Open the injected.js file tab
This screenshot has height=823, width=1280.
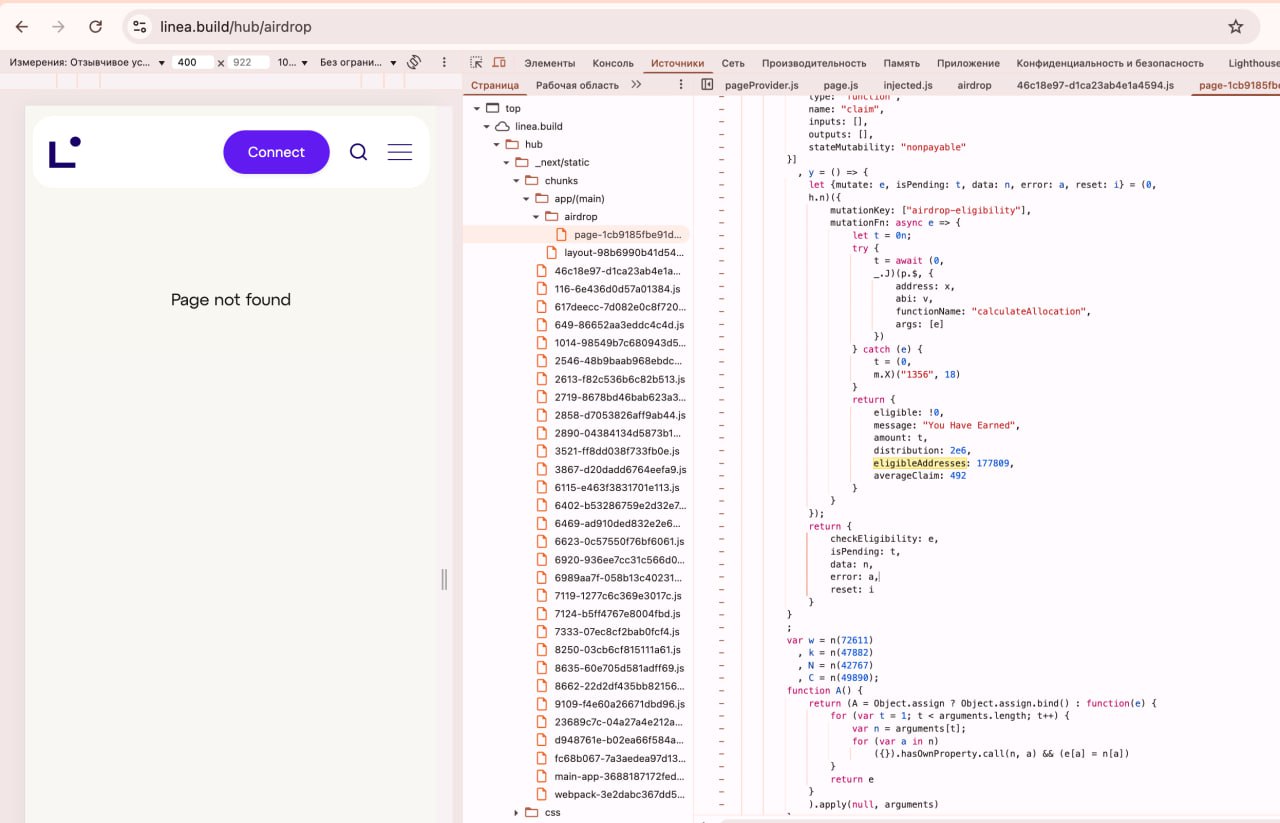[908, 85]
